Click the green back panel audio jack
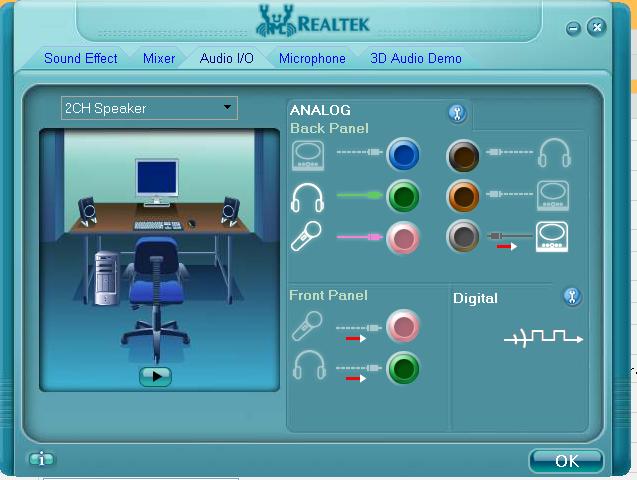 pos(403,196)
